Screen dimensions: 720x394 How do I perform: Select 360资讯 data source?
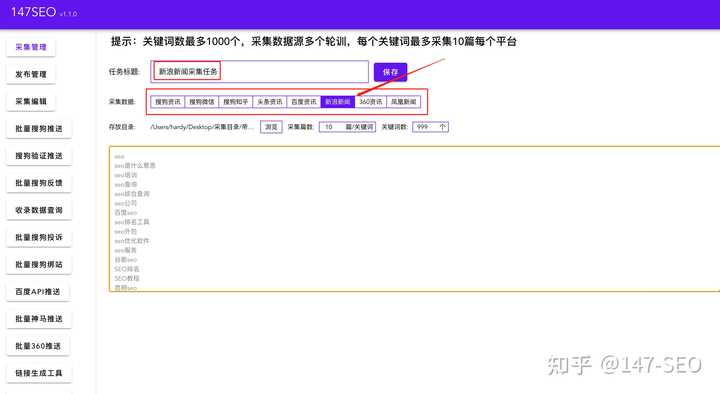coord(371,101)
